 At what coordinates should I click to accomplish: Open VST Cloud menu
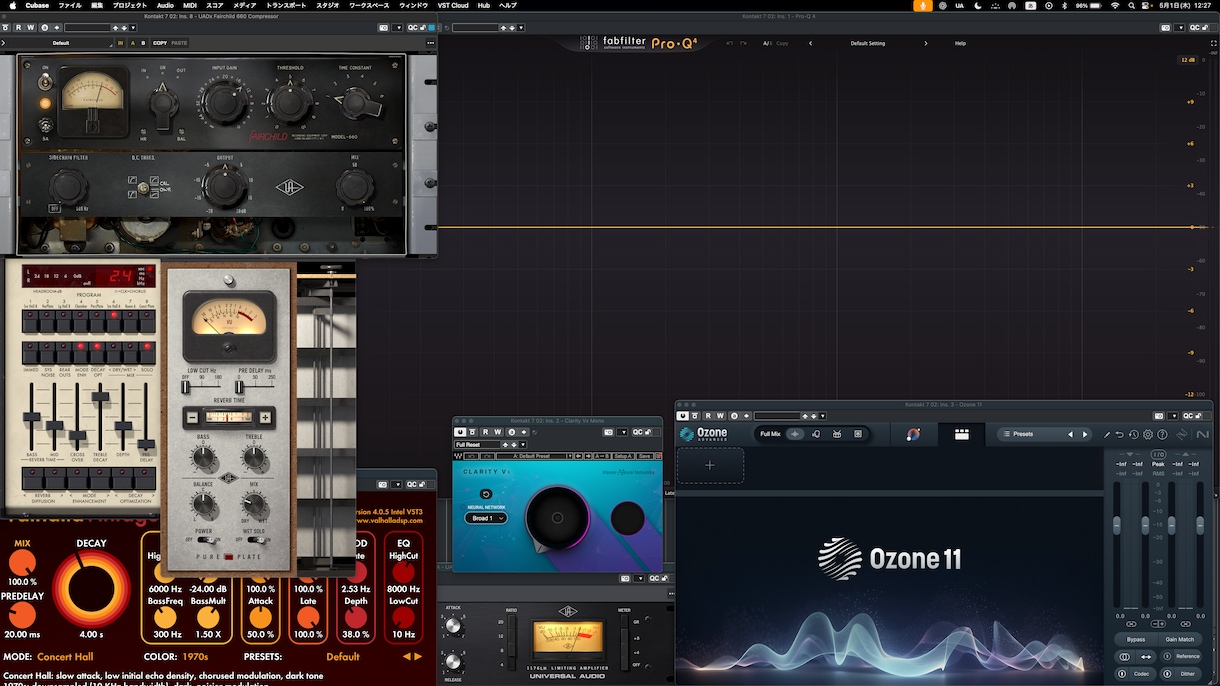[453, 5]
